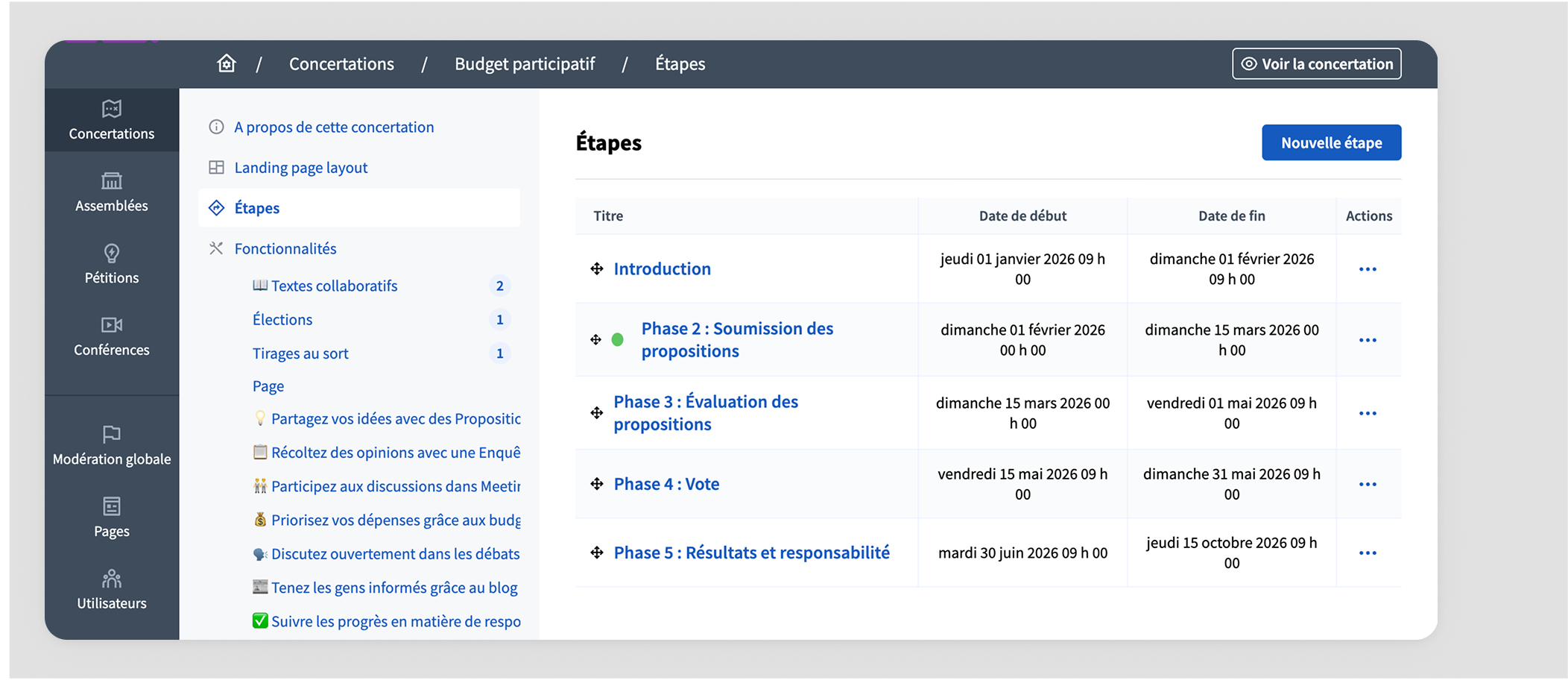
Task: Open Élections component
Action: coord(282,319)
